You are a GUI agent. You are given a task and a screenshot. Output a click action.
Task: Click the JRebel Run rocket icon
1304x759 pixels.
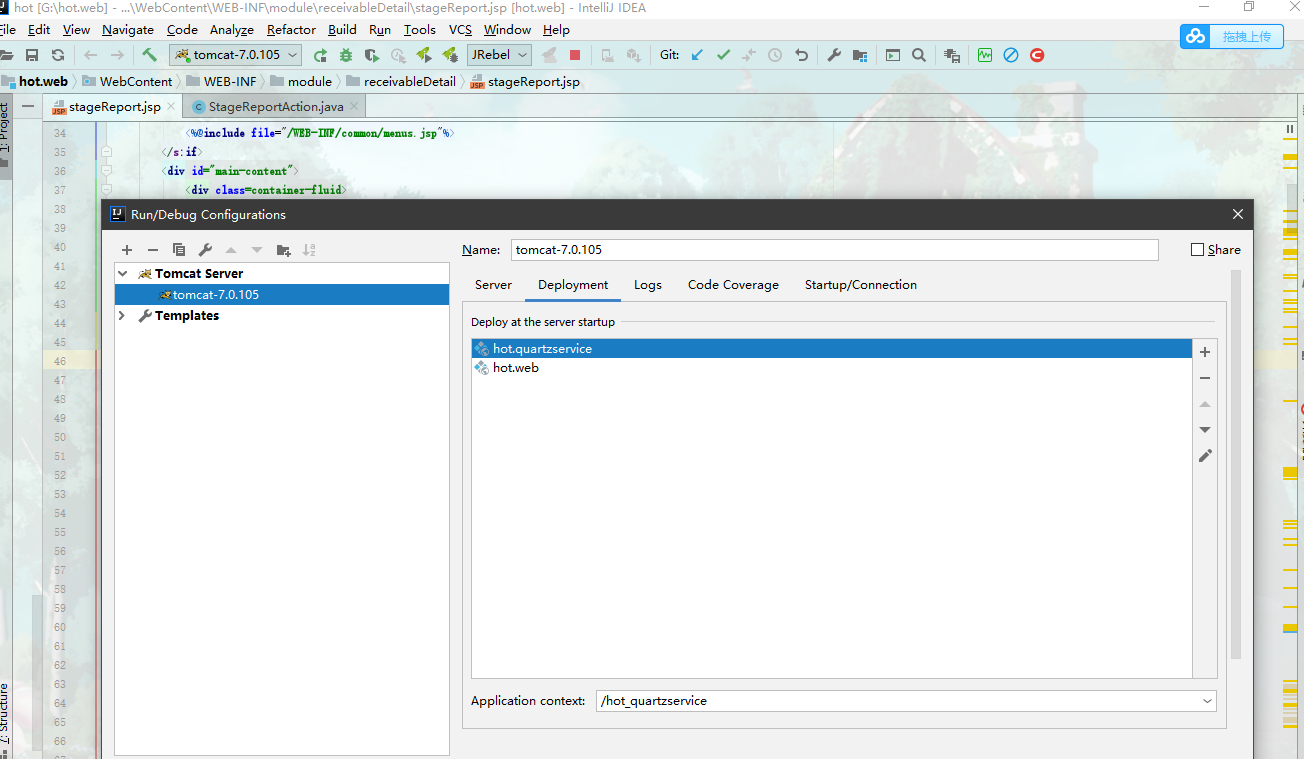point(424,55)
